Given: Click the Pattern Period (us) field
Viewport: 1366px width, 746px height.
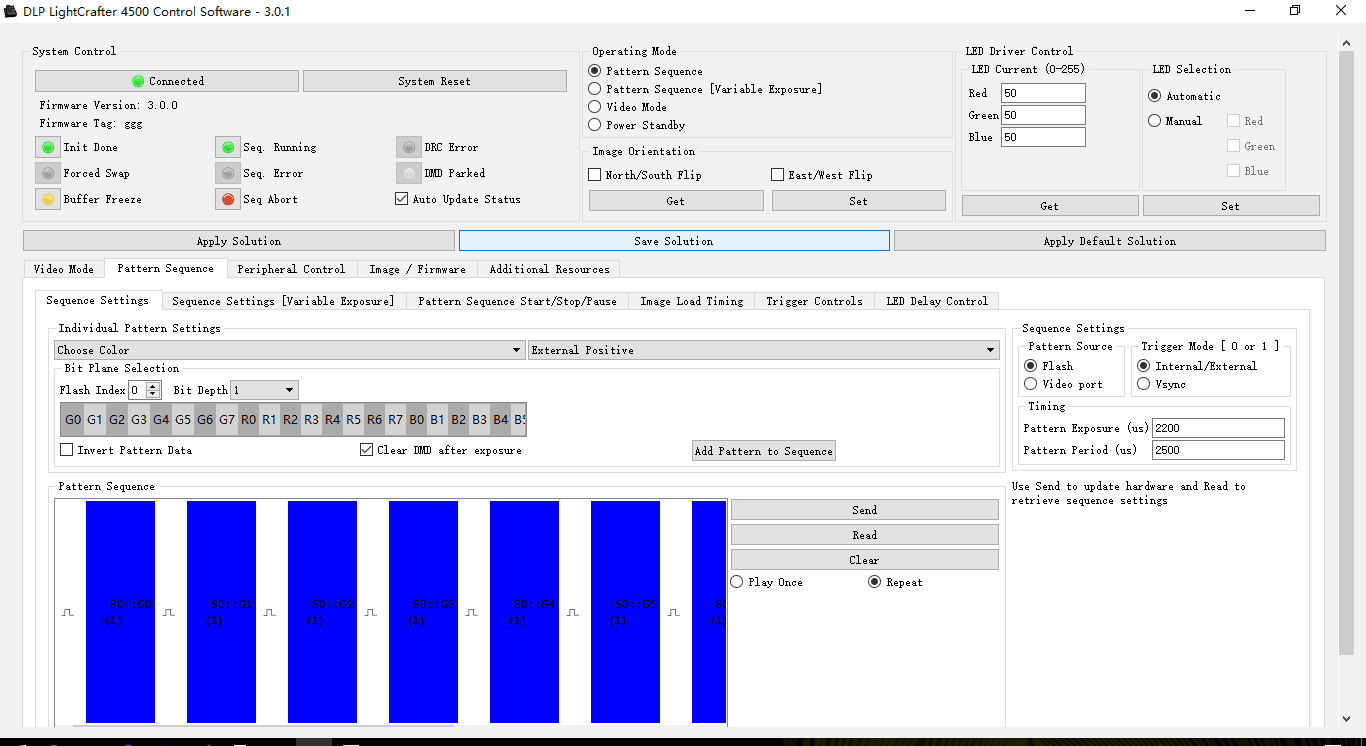Looking at the screenshot, I should [1218, 450].
